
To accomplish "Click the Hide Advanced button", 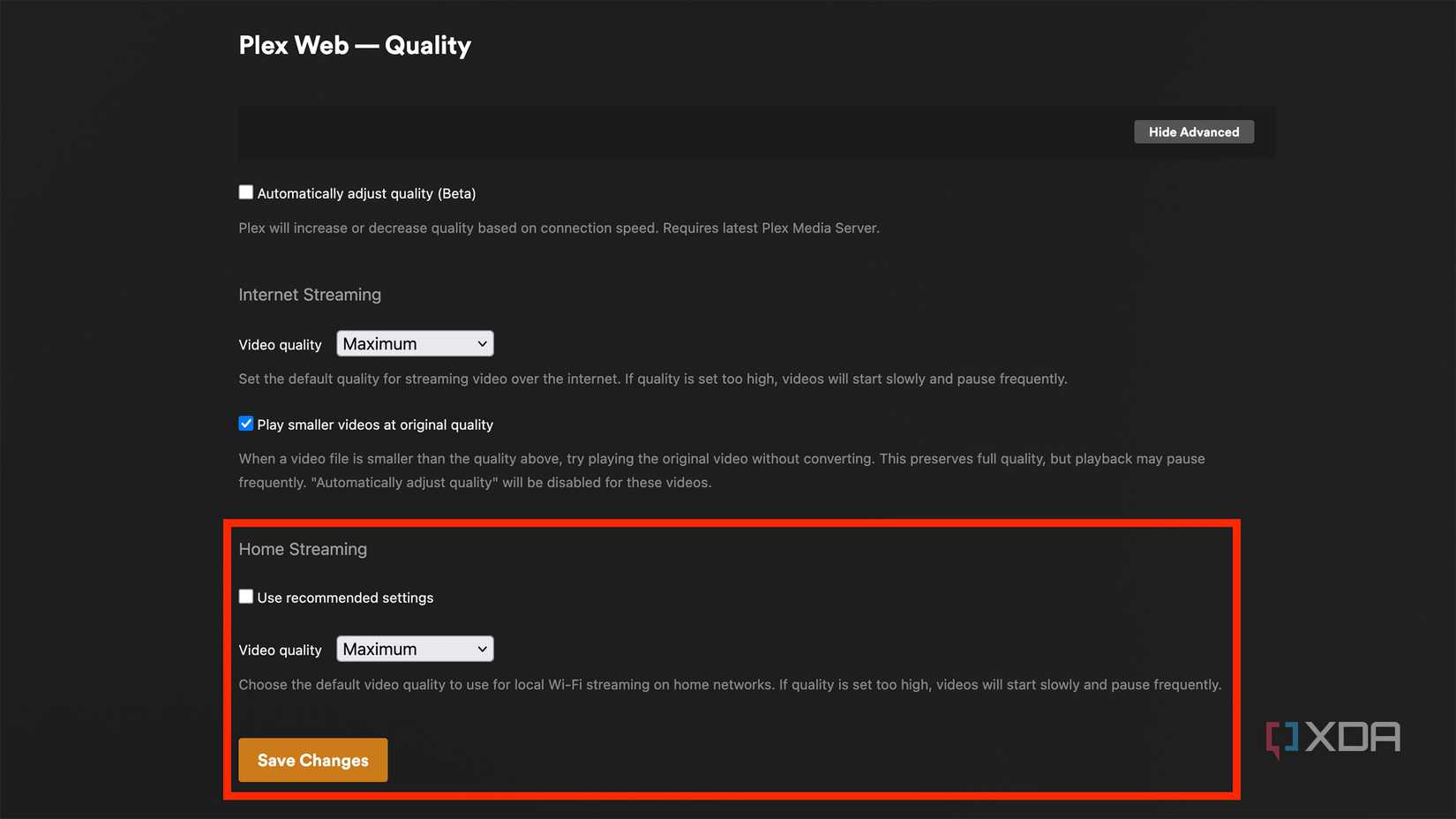I will pyautogui.click(x=1193, y=131).
